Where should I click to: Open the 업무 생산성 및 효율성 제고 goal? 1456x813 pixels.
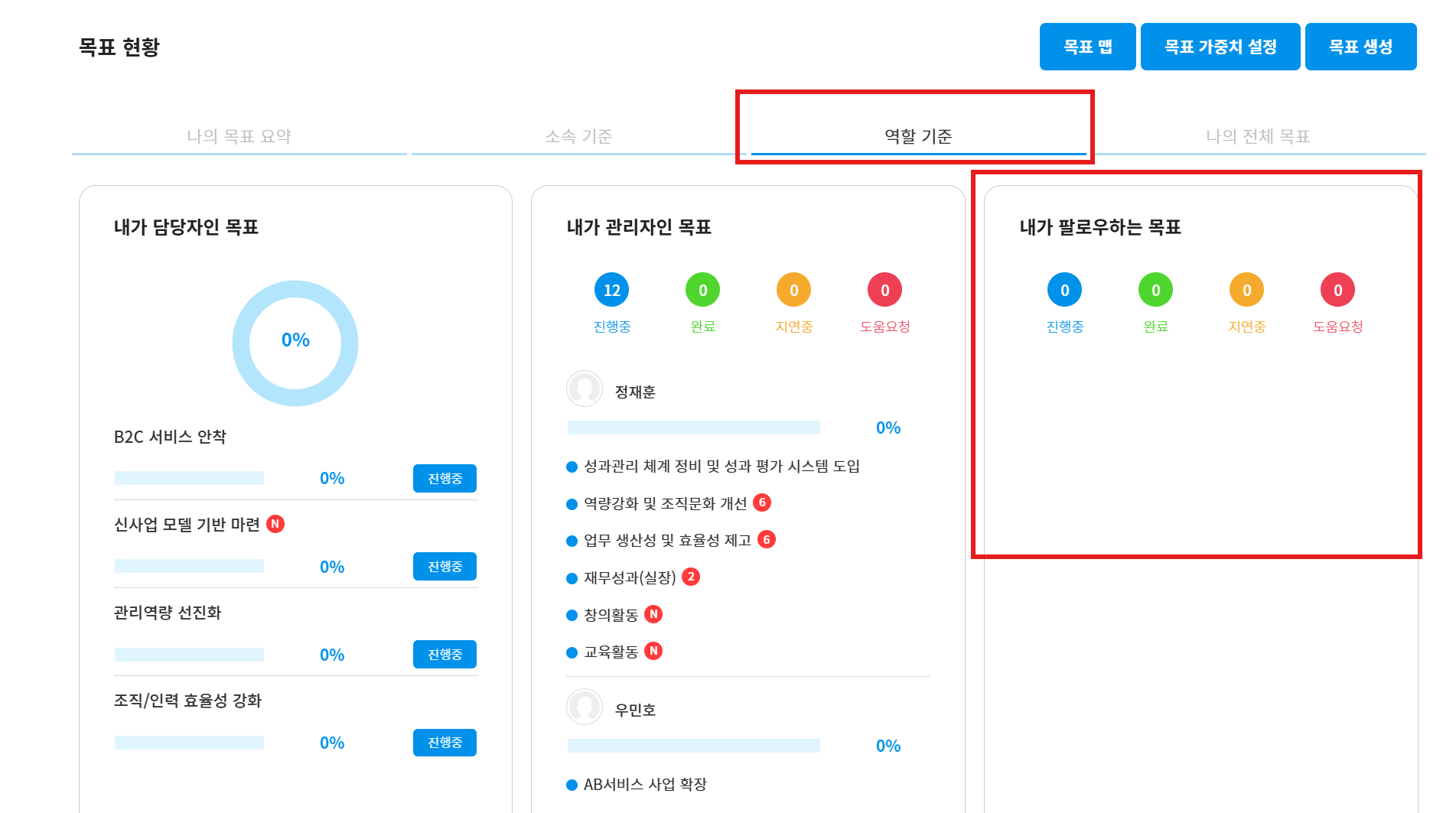(x=667, y=541)
